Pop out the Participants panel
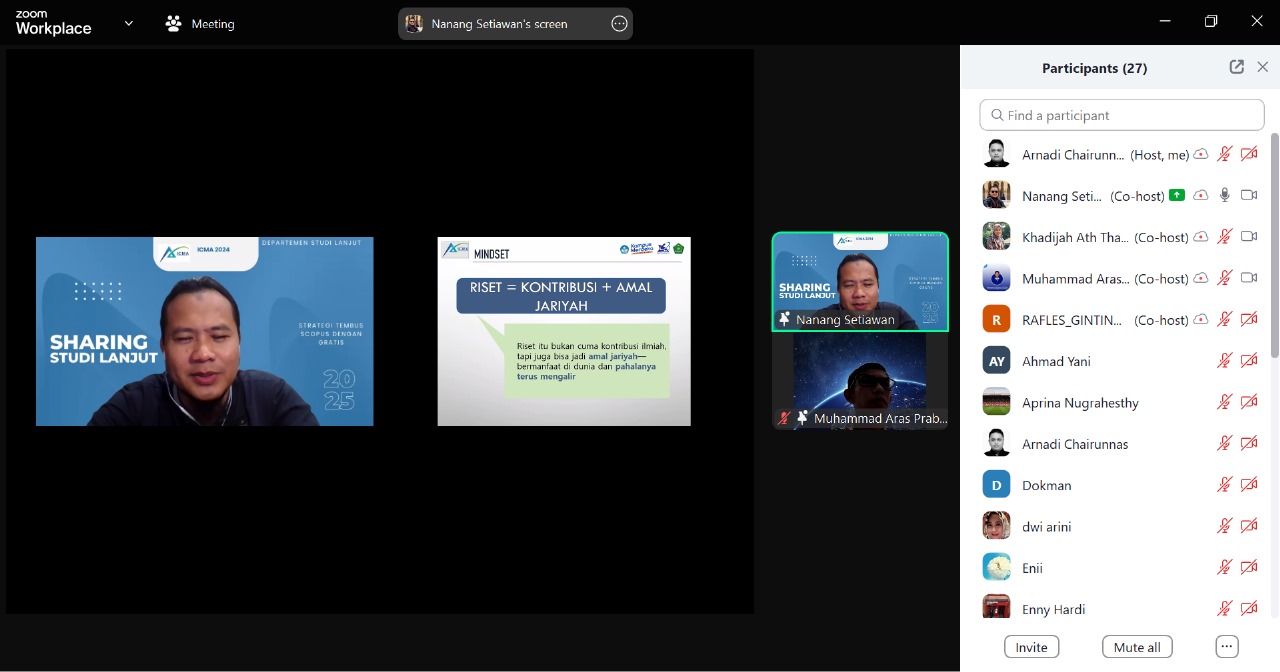This screenshot has height=672, width=1280. (1237, 67)
